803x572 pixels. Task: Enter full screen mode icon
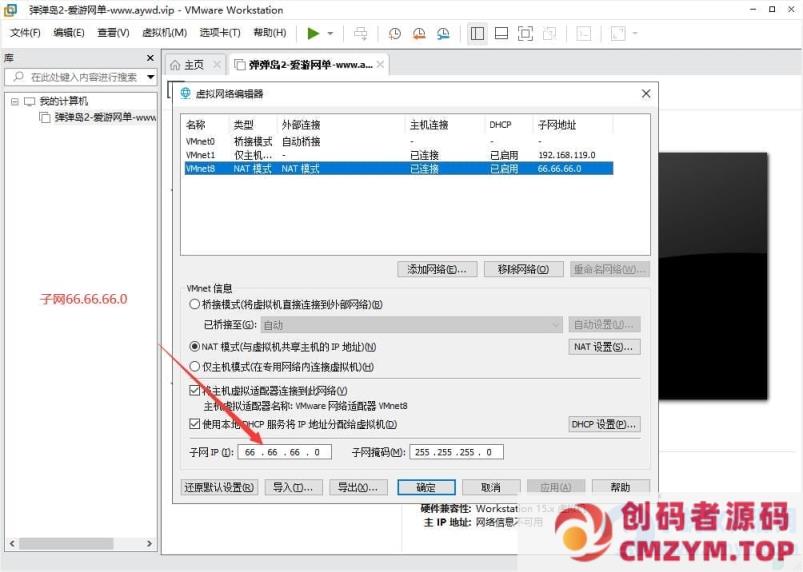525,34
